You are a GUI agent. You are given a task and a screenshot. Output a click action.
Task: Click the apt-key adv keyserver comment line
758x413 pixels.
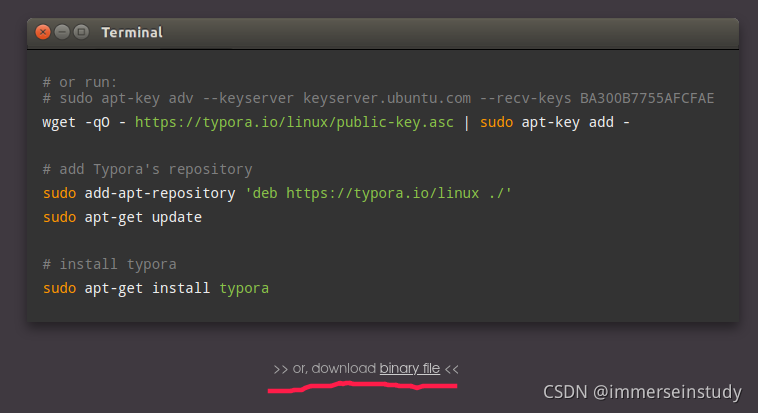[x=379, y=98]
